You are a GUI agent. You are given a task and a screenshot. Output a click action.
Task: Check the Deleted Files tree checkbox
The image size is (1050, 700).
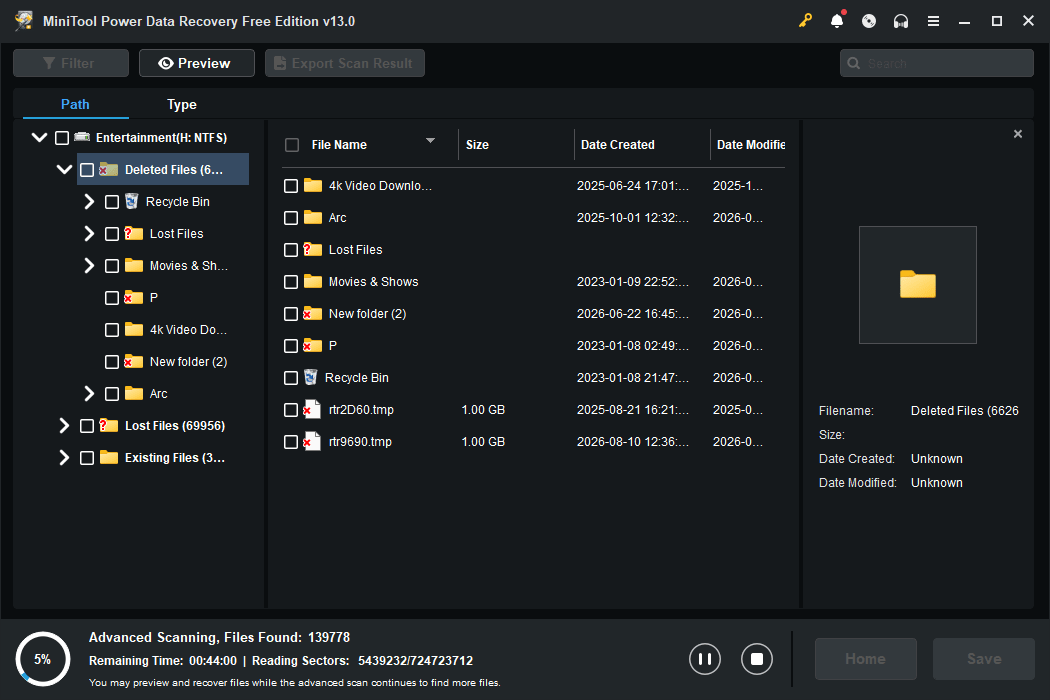point(87,170)
